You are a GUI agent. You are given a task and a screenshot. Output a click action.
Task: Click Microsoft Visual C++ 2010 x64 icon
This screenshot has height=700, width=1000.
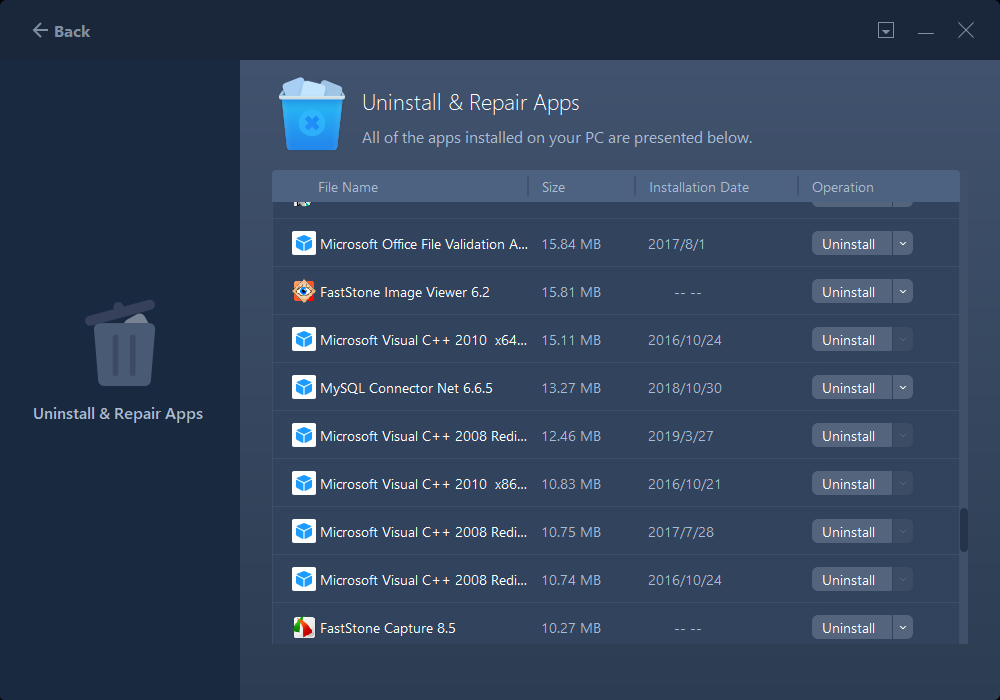point(304,339)
